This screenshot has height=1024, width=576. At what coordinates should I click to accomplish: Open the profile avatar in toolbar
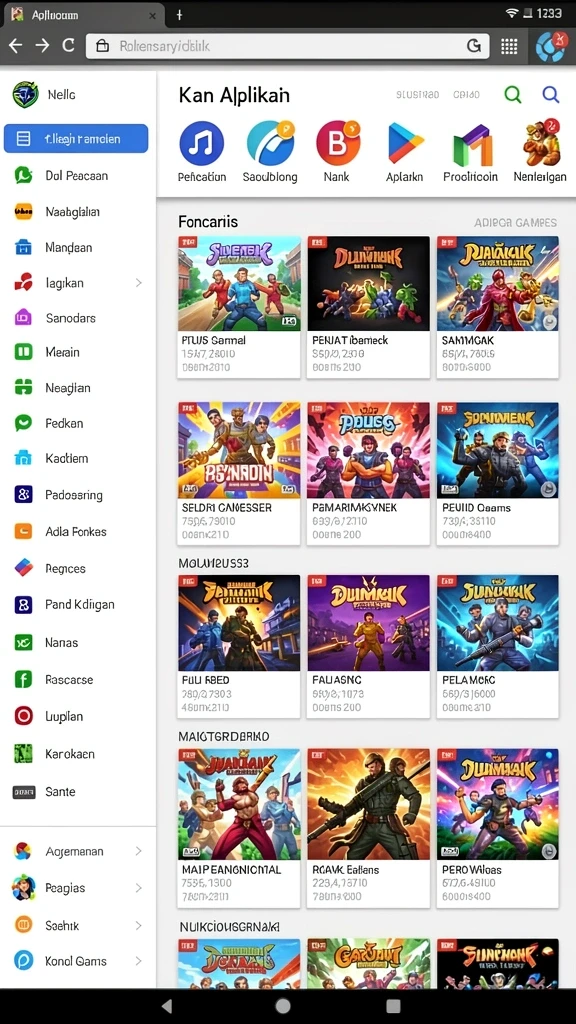point(550,46)
